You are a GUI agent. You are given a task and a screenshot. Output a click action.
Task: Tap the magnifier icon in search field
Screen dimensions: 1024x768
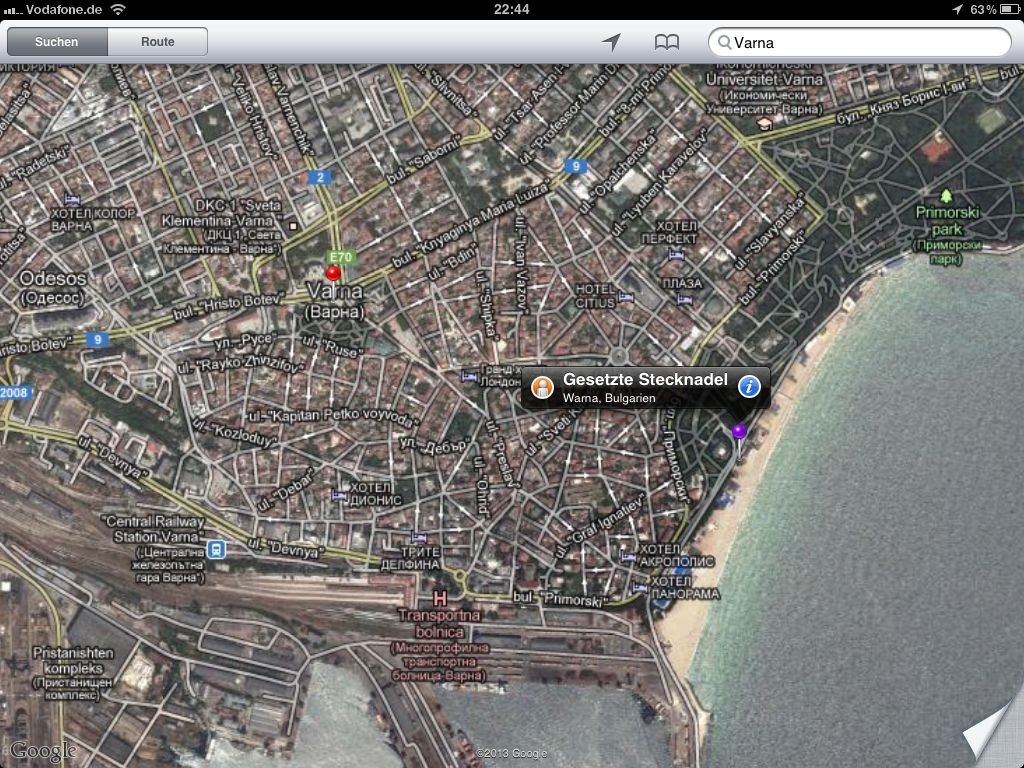[x=724, y=42]
